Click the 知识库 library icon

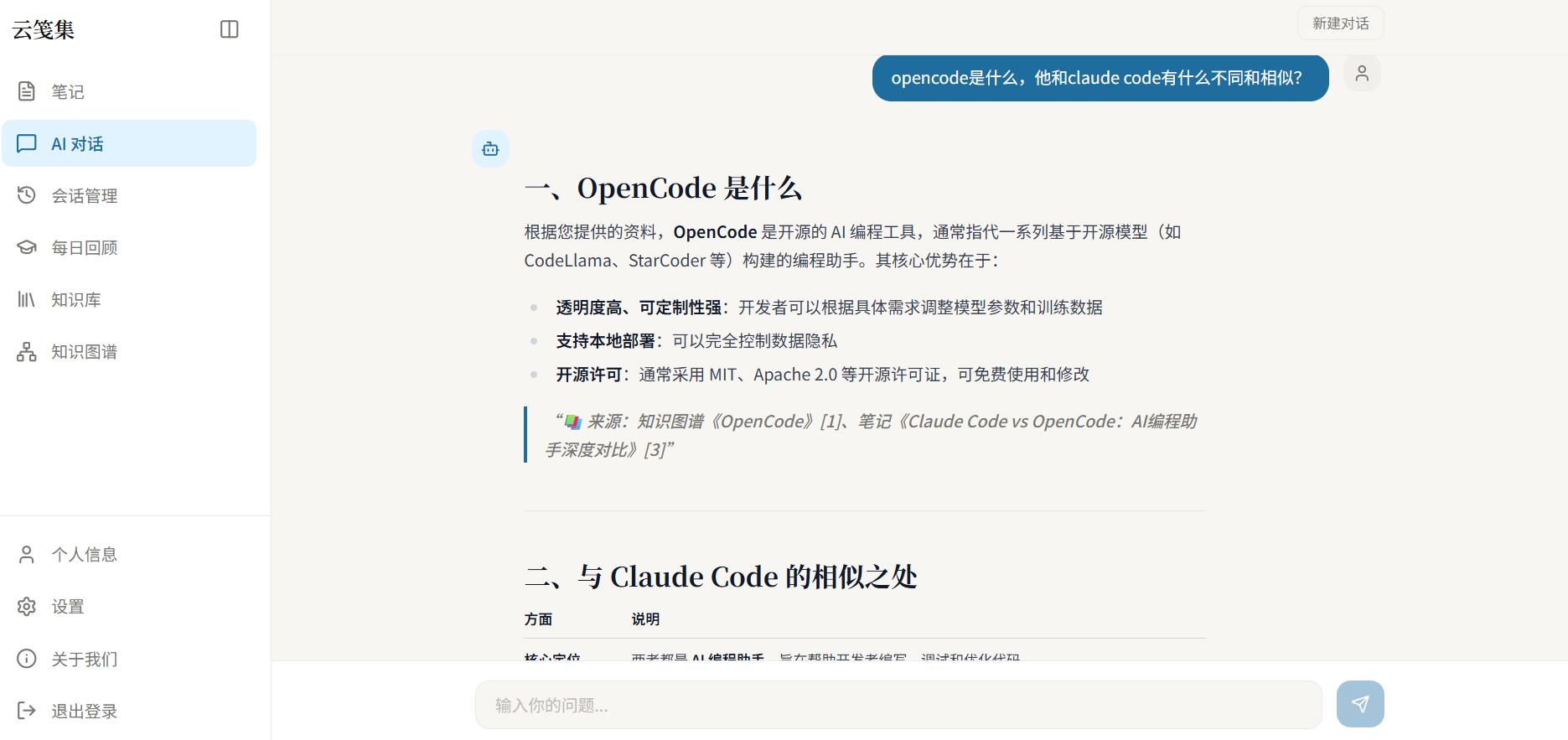coord(27,299)
